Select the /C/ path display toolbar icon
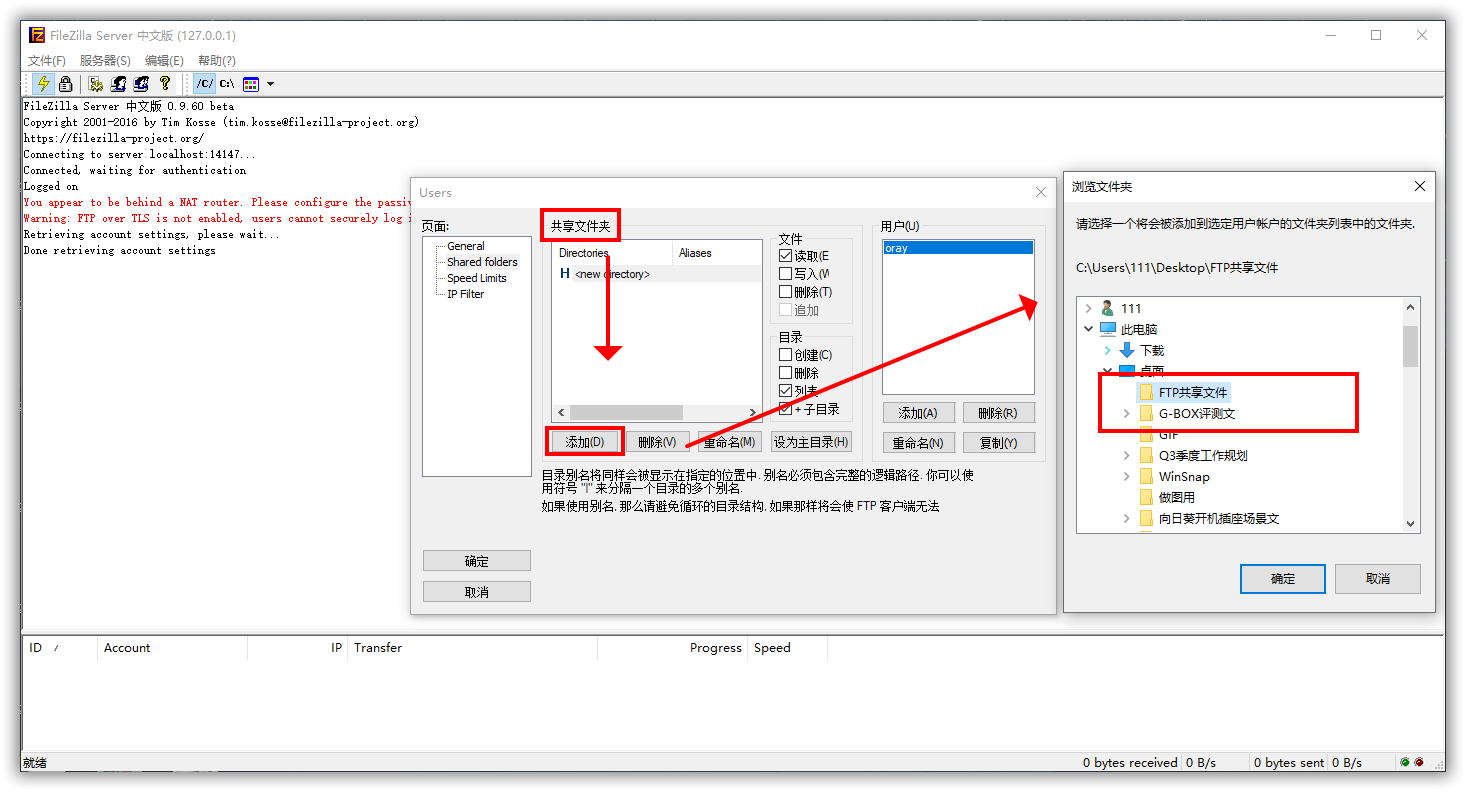The width and height of the screenshot is (1466, 792). coord(204,84)
